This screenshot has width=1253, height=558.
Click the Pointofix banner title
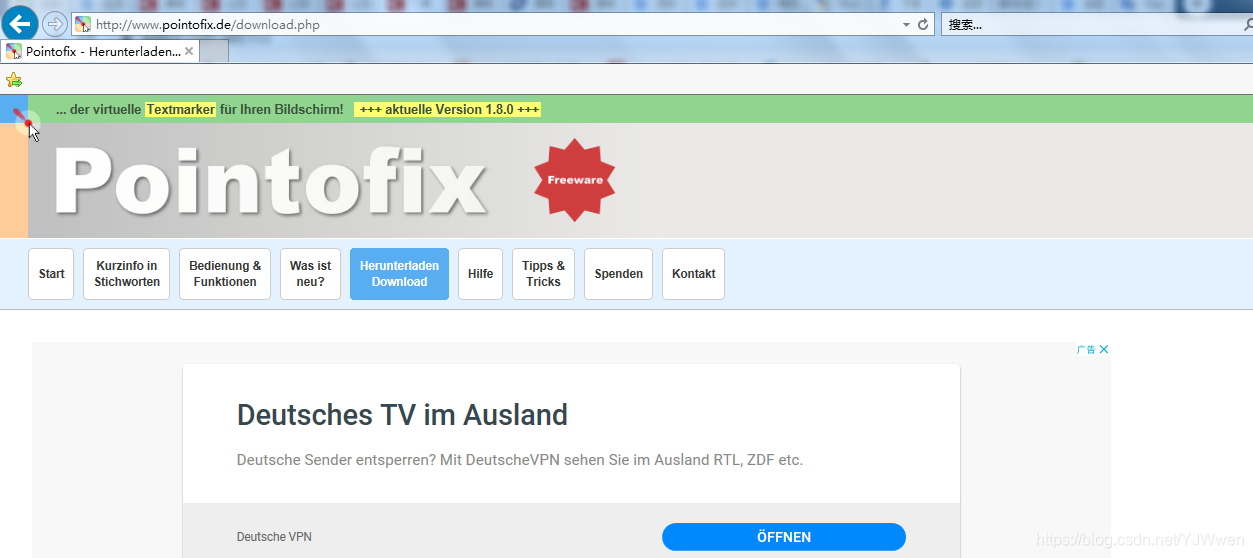pyautogui.click(x=270, y=181)
